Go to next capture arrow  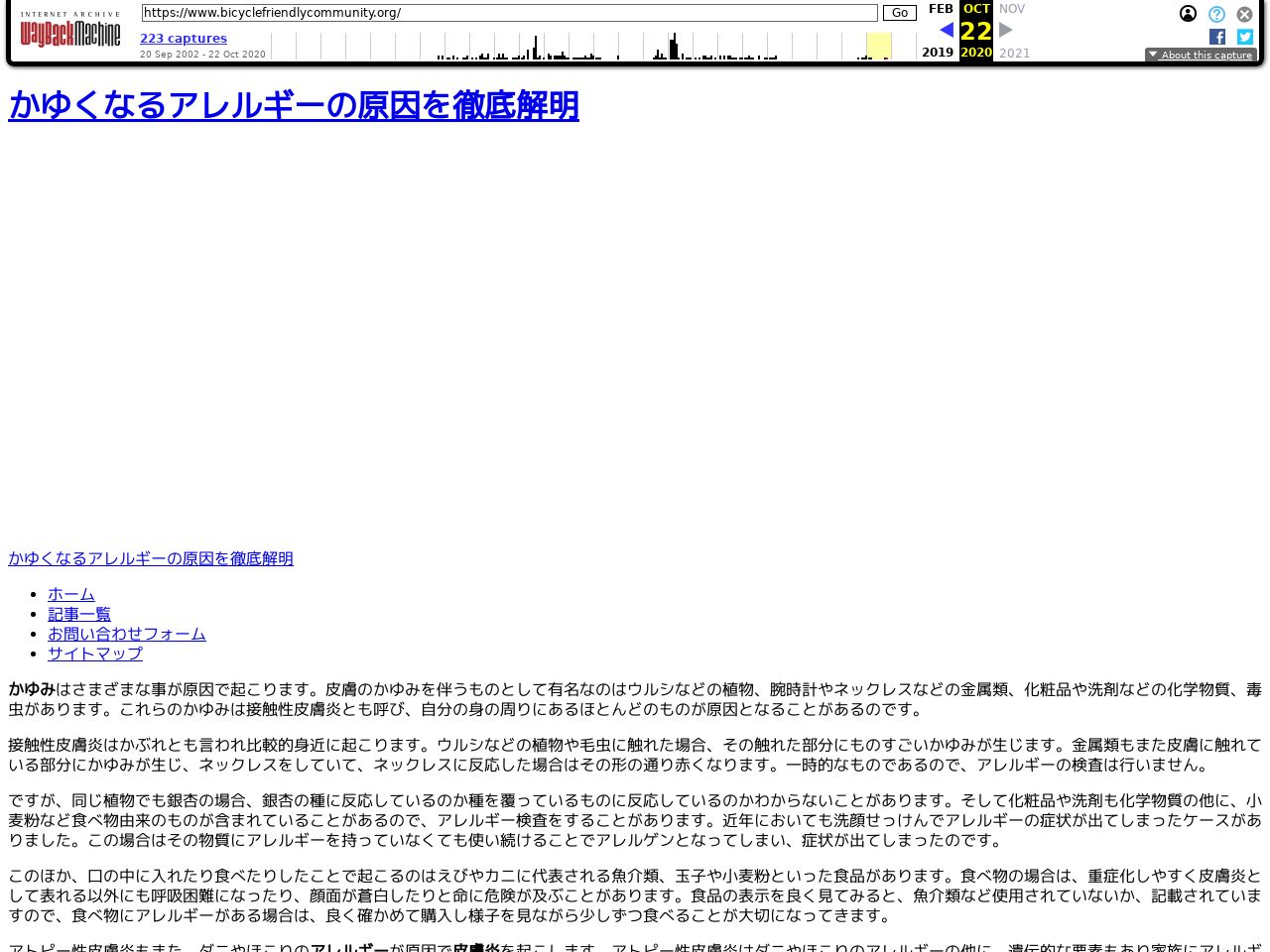tap(1006, 30)
